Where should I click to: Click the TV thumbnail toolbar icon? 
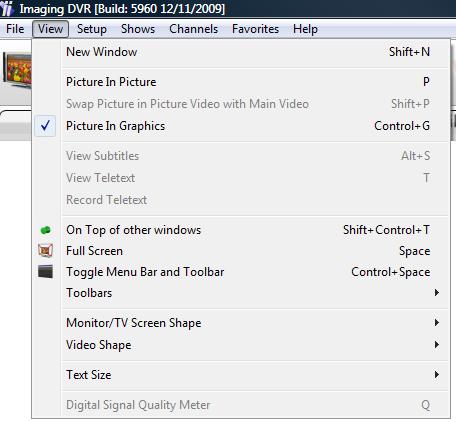click(x=17, y=70)
